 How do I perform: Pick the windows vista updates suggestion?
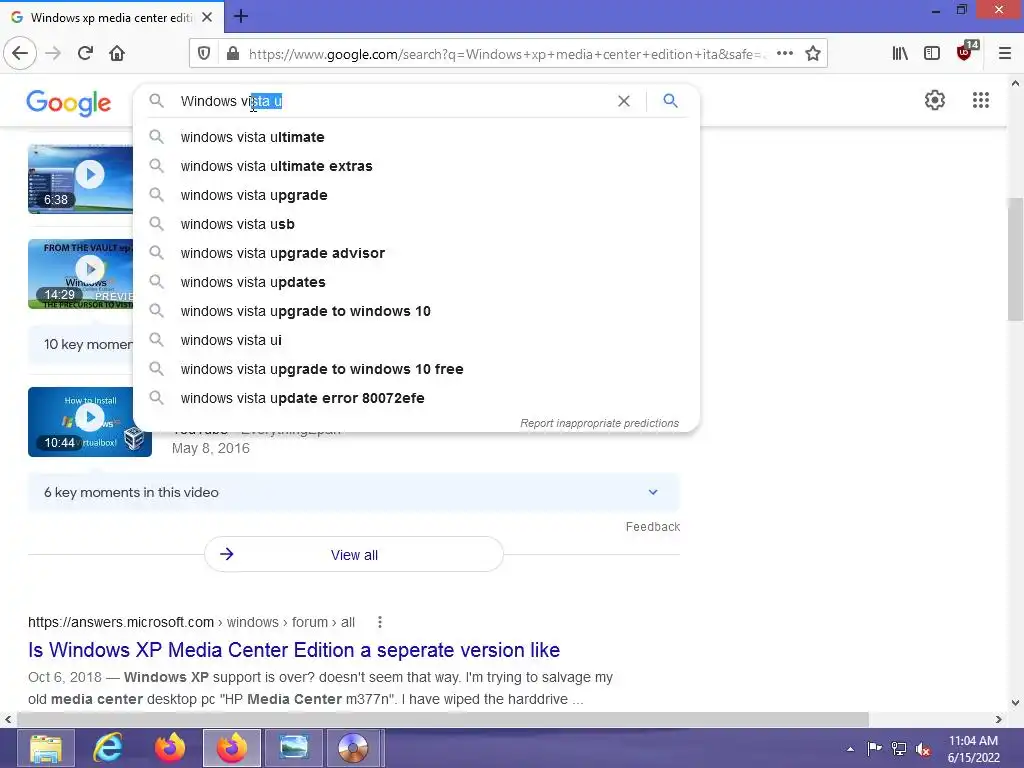pos(416,282)
